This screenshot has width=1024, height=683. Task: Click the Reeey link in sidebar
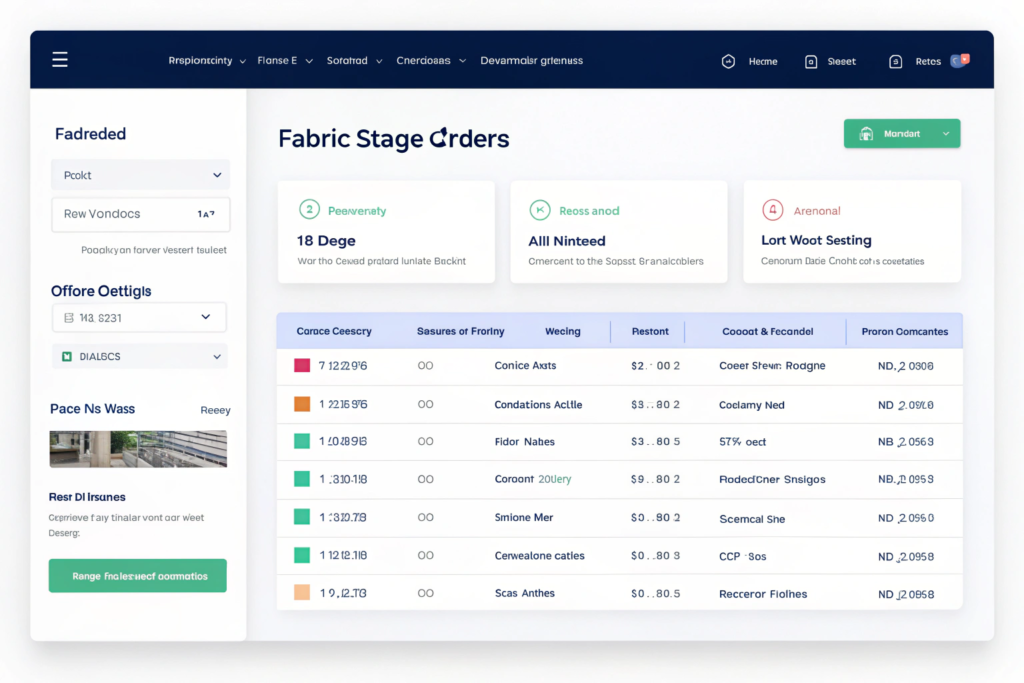215,410
